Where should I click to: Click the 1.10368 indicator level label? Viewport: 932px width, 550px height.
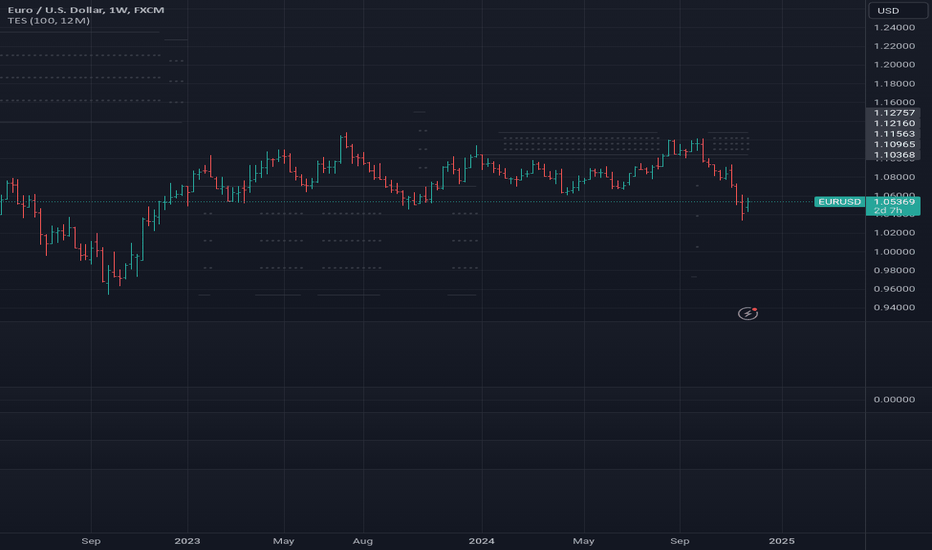pos(894,155)
